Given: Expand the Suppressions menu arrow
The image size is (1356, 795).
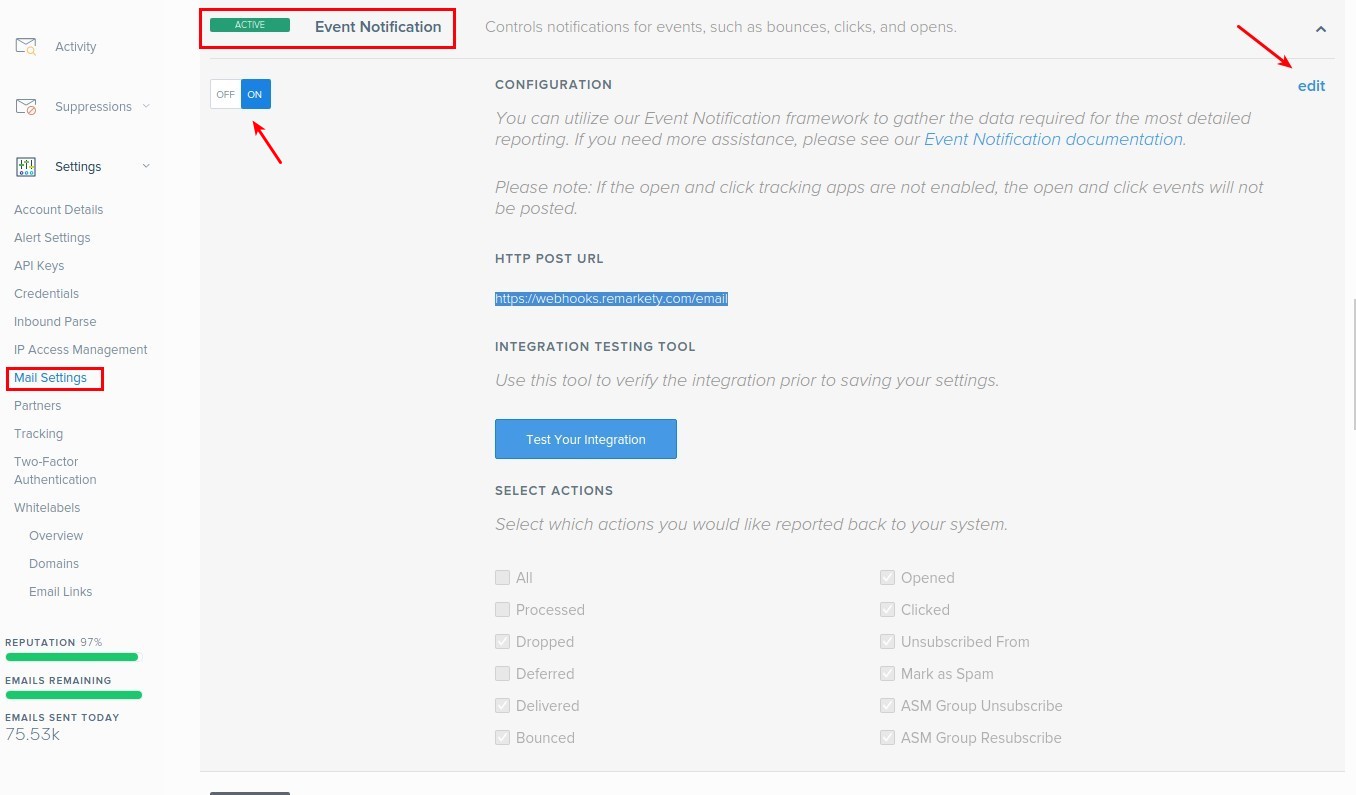Looking at the screenshot, I should pos(146,106).
